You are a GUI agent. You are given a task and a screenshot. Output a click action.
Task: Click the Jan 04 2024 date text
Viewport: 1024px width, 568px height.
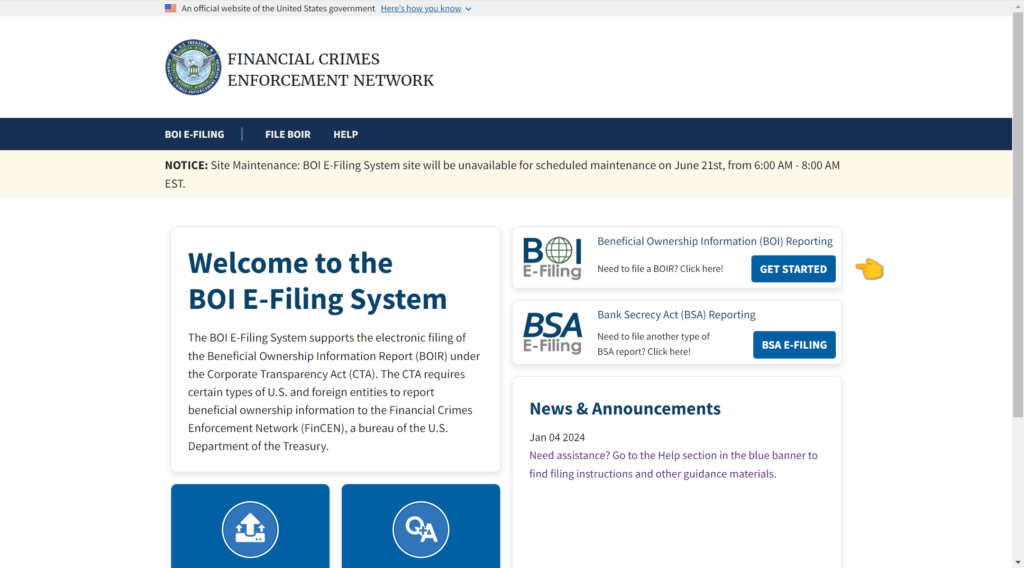pos(557,437)
